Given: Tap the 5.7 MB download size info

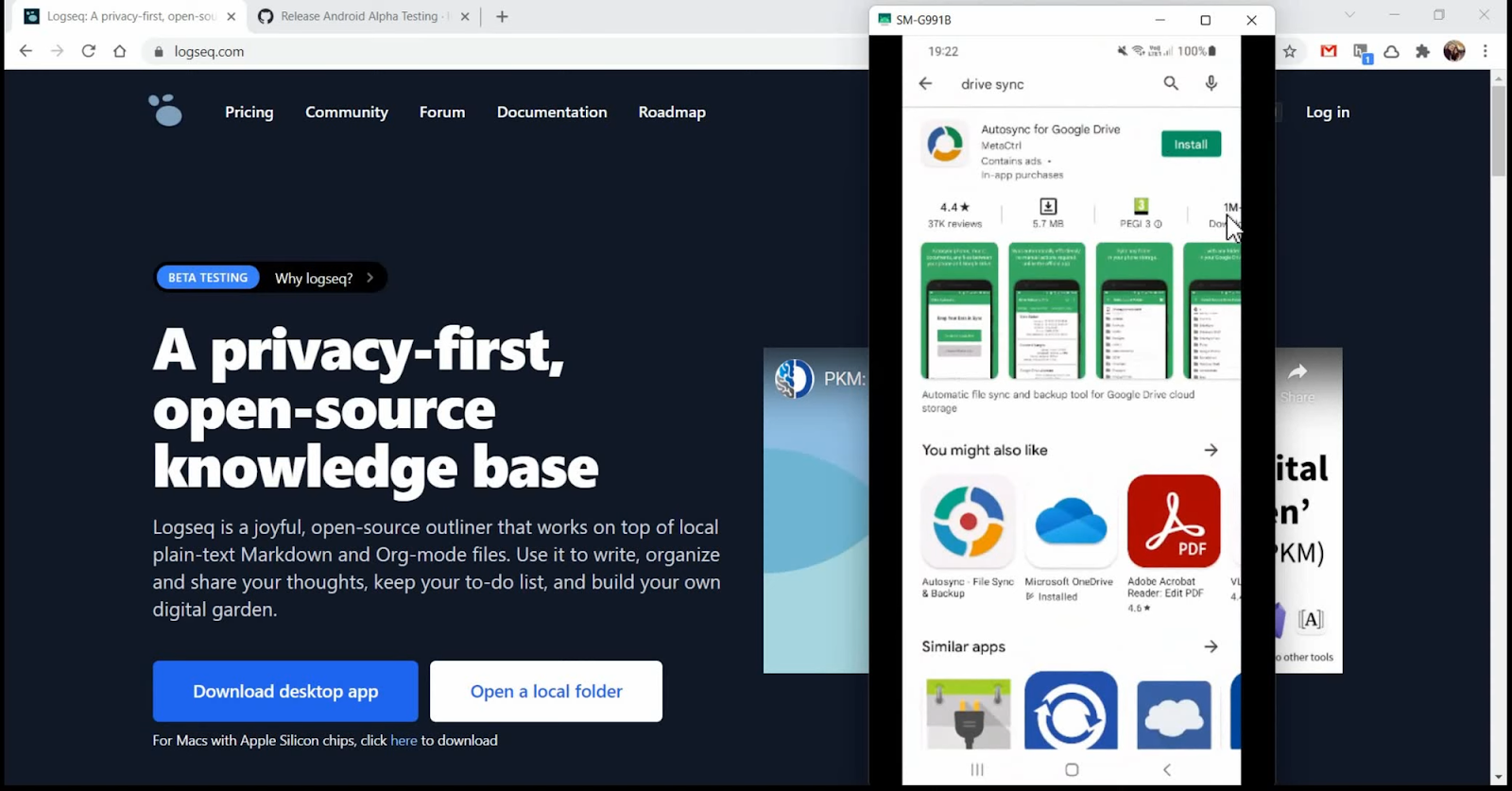Looking at the screenshot, I should pyautogui.click(x=1048, y=214).
